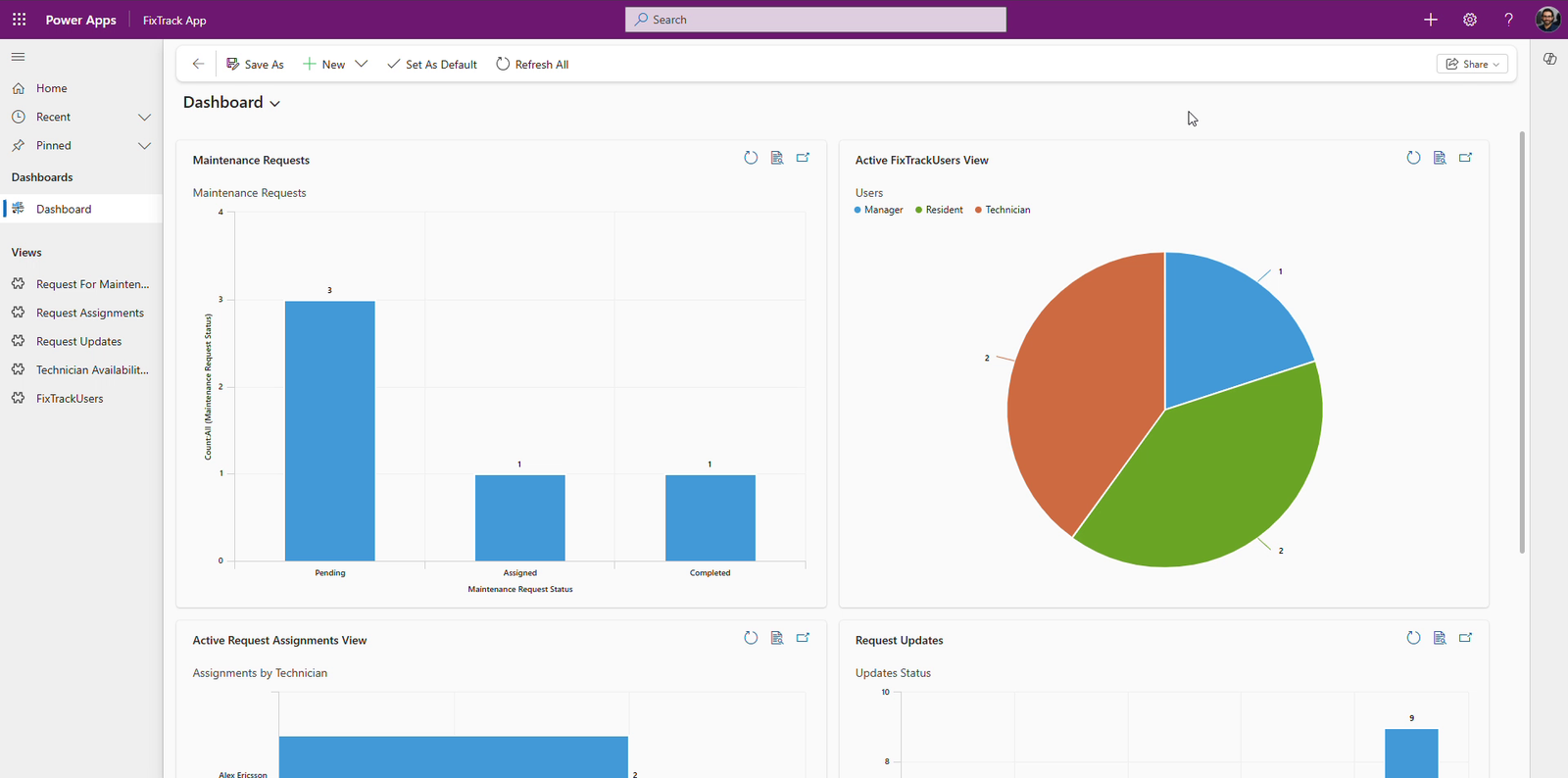Open the New button dropdown arrow
The height and width of the screenshot is (778, 1568).
[361, 64]
